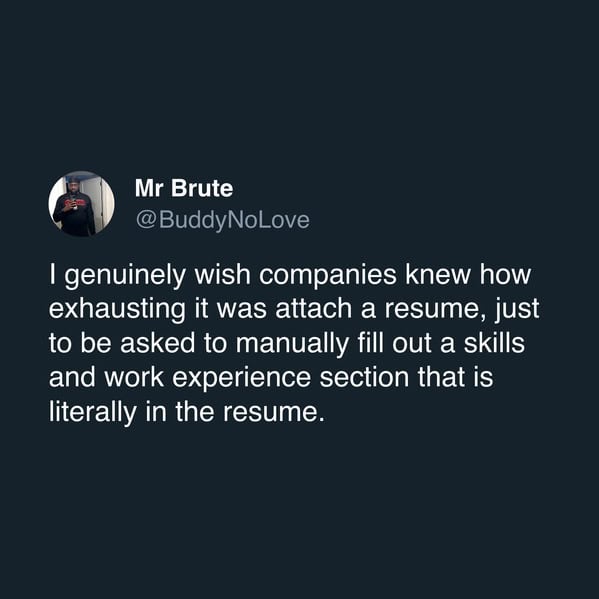Image resolution: width=599 pixels, height=599 pixels.
Task: Click the word "literally" in the tweet
Action: click(93, 413)
